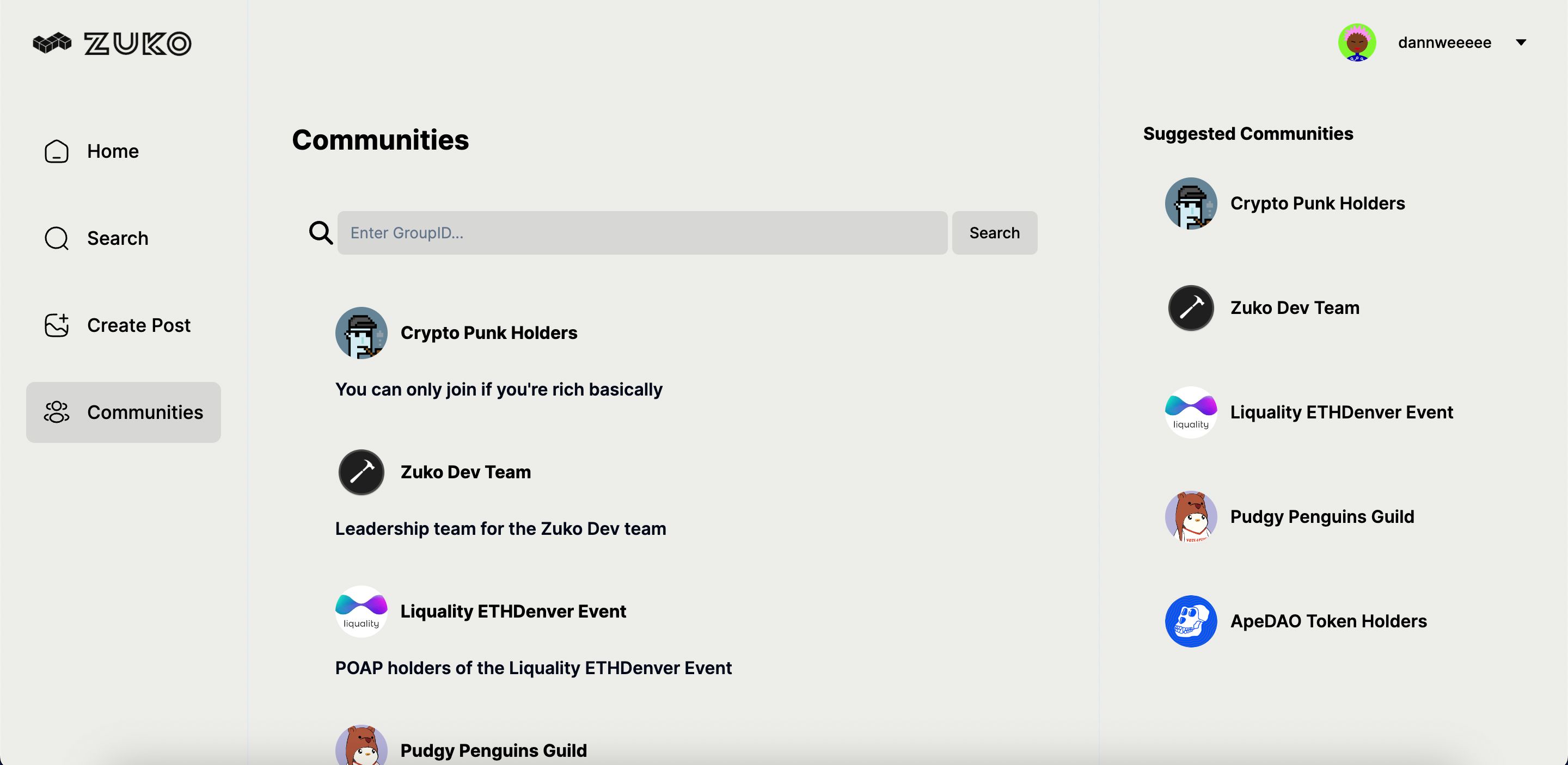Image resolution: width=1568 pixels, height=765 pixels.
Task: Click the Communities people icon in sidebar
Action: point(57,412)
